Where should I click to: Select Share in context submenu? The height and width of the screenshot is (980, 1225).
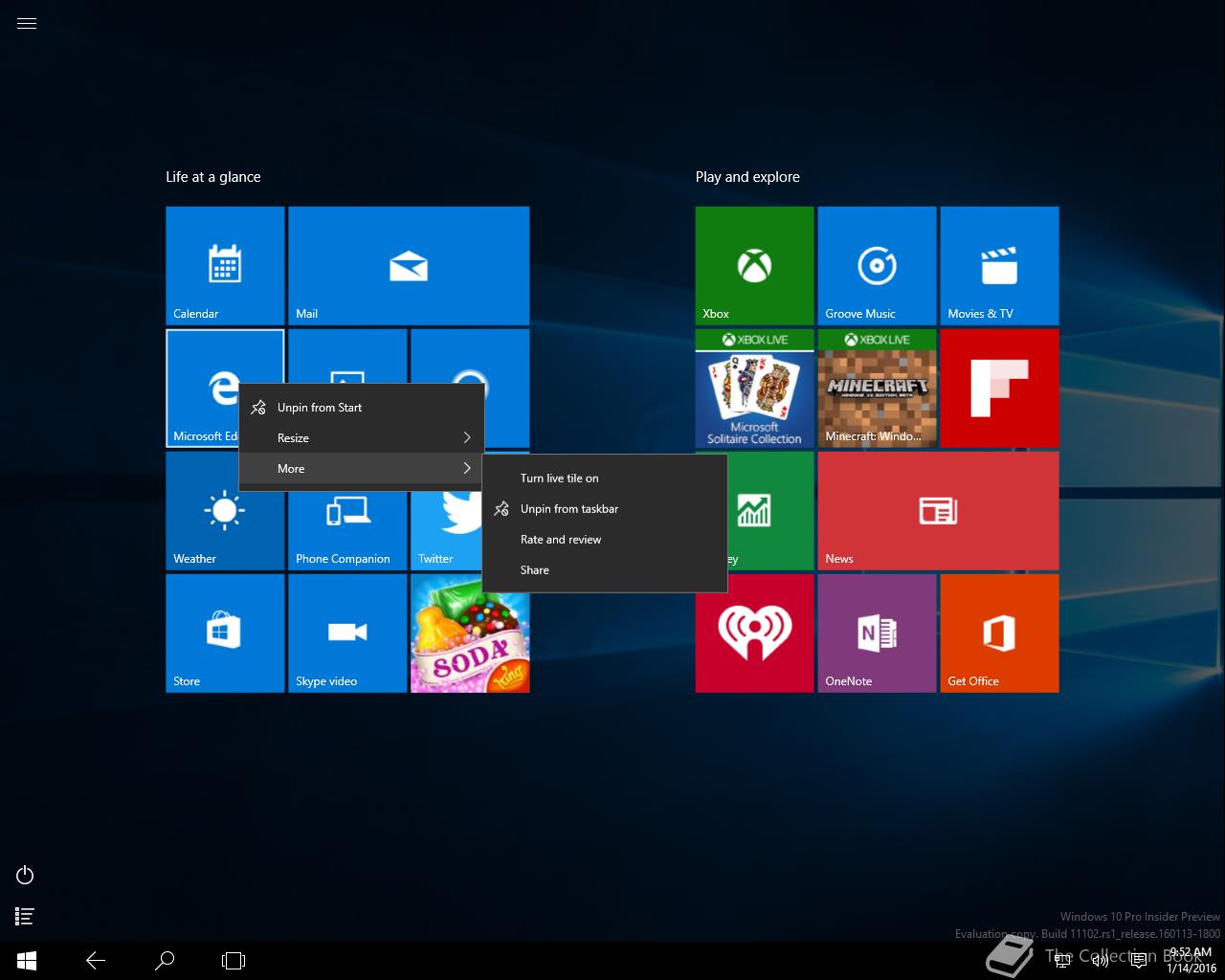tap(605, 570)
